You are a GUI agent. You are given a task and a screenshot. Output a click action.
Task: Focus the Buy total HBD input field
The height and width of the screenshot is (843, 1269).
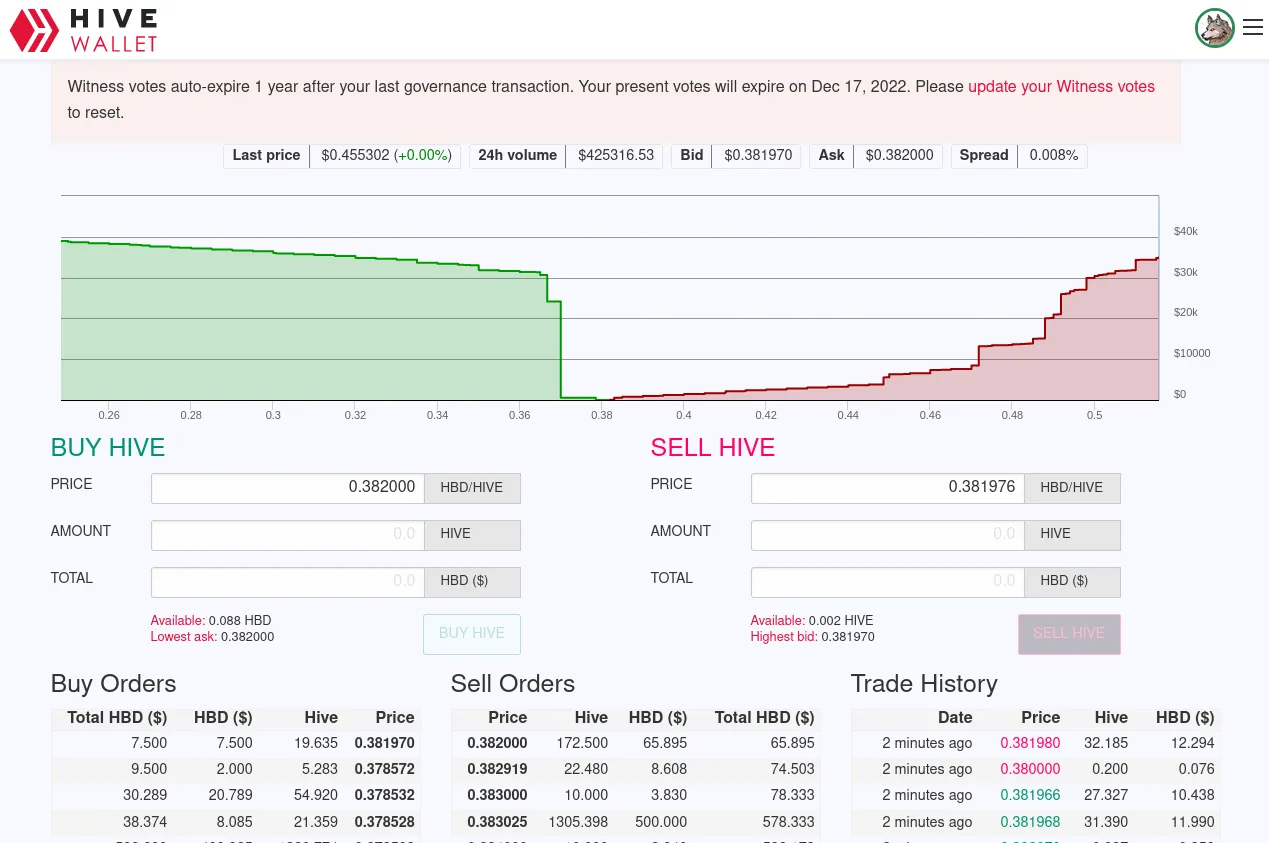pos(288,582)
